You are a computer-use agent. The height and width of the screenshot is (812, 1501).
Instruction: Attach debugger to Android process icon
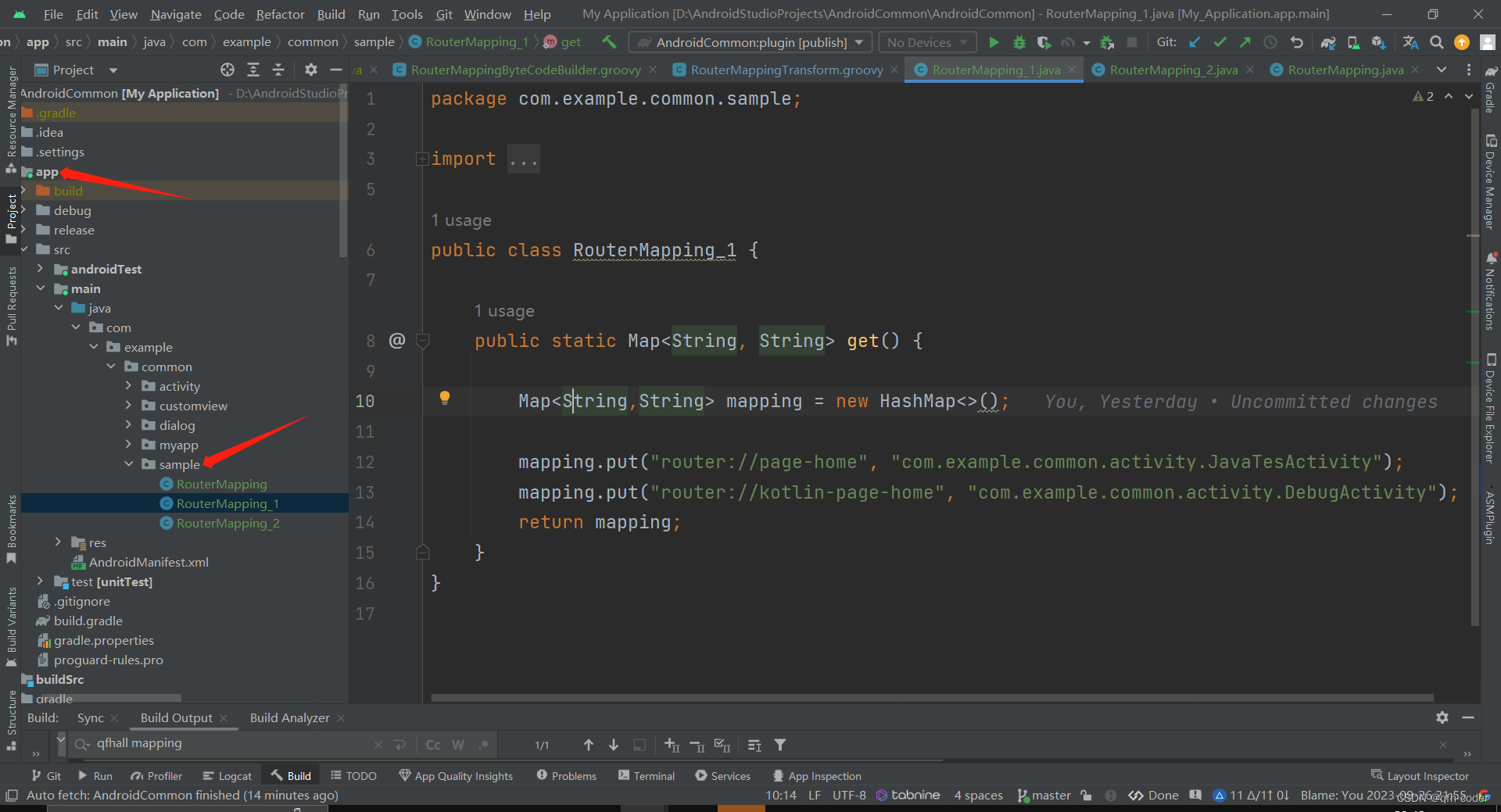coord(1107,42)
